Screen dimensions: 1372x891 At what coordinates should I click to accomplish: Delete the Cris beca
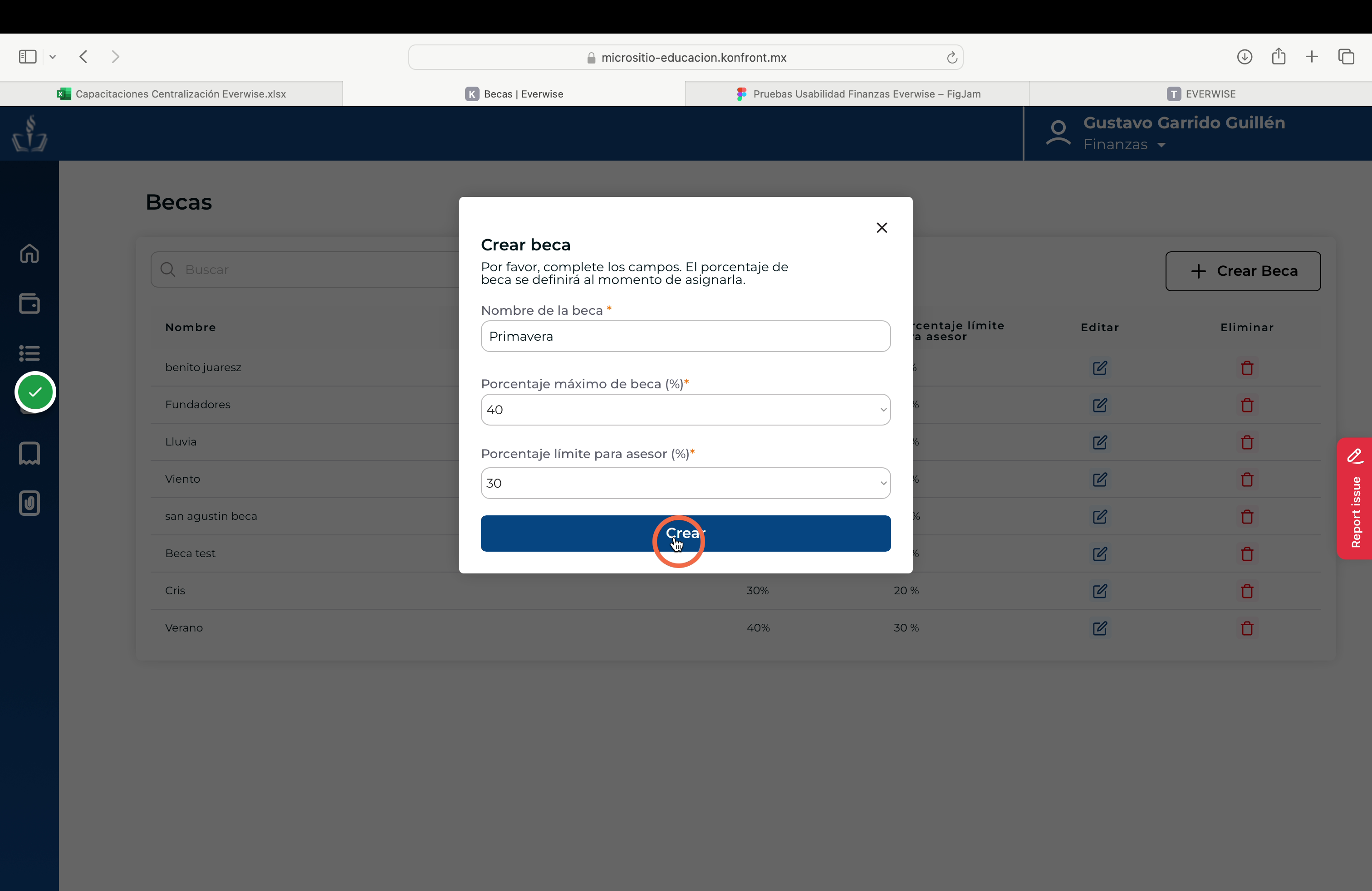(x=1247, y=591)
